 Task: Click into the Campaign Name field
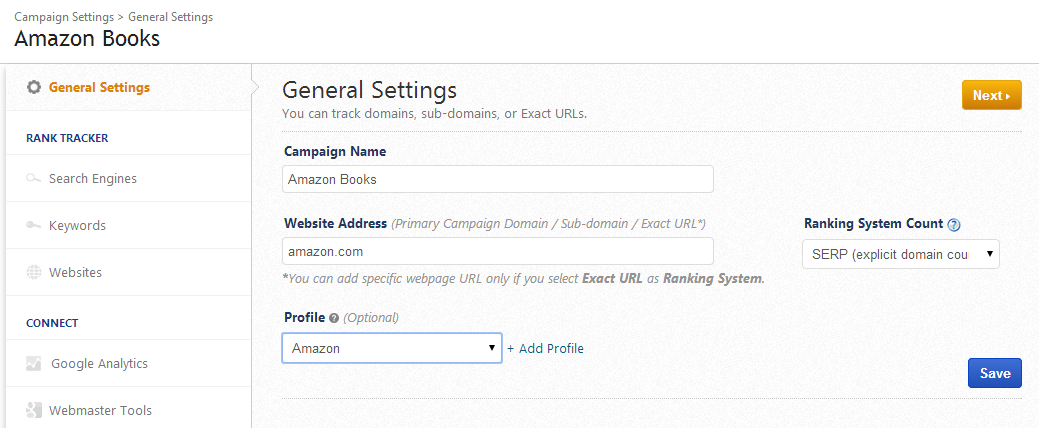(498, 179)
